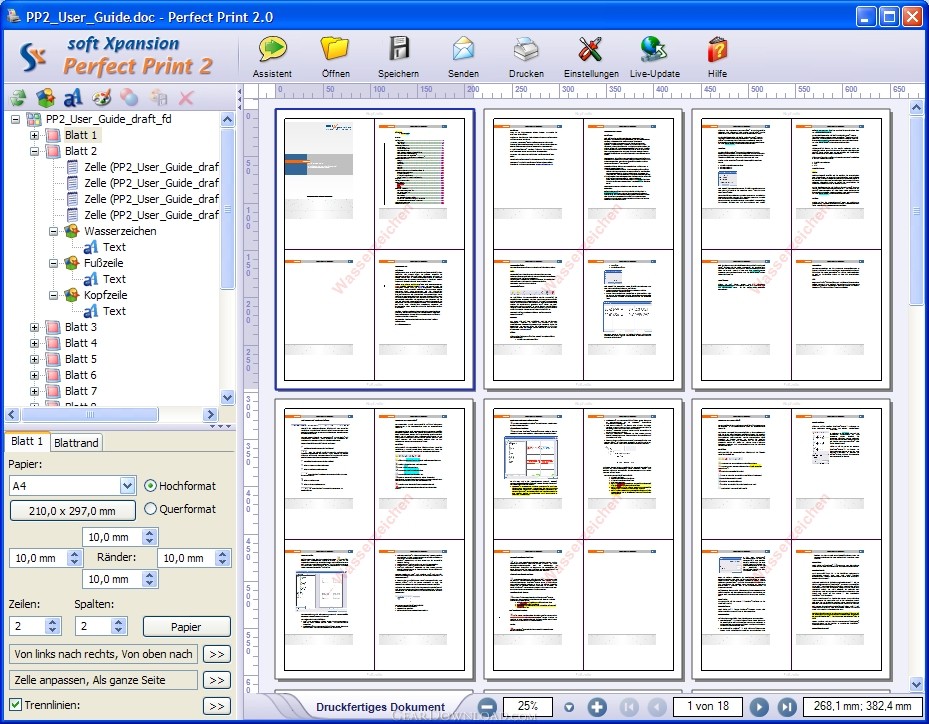This screenshot has width=929, height=724.
Task: Click the 25% zoom field
Action: 527,706
